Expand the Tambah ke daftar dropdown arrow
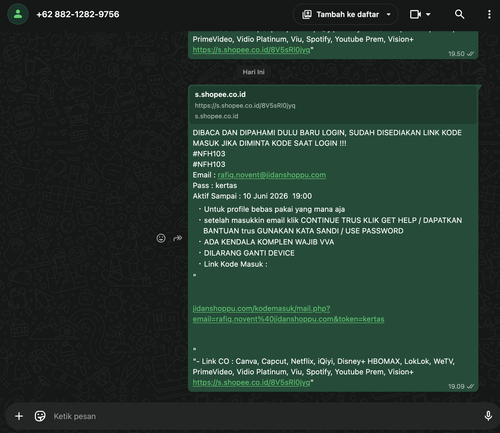This screenshot has width=500, height=433. tap(388, 14)
